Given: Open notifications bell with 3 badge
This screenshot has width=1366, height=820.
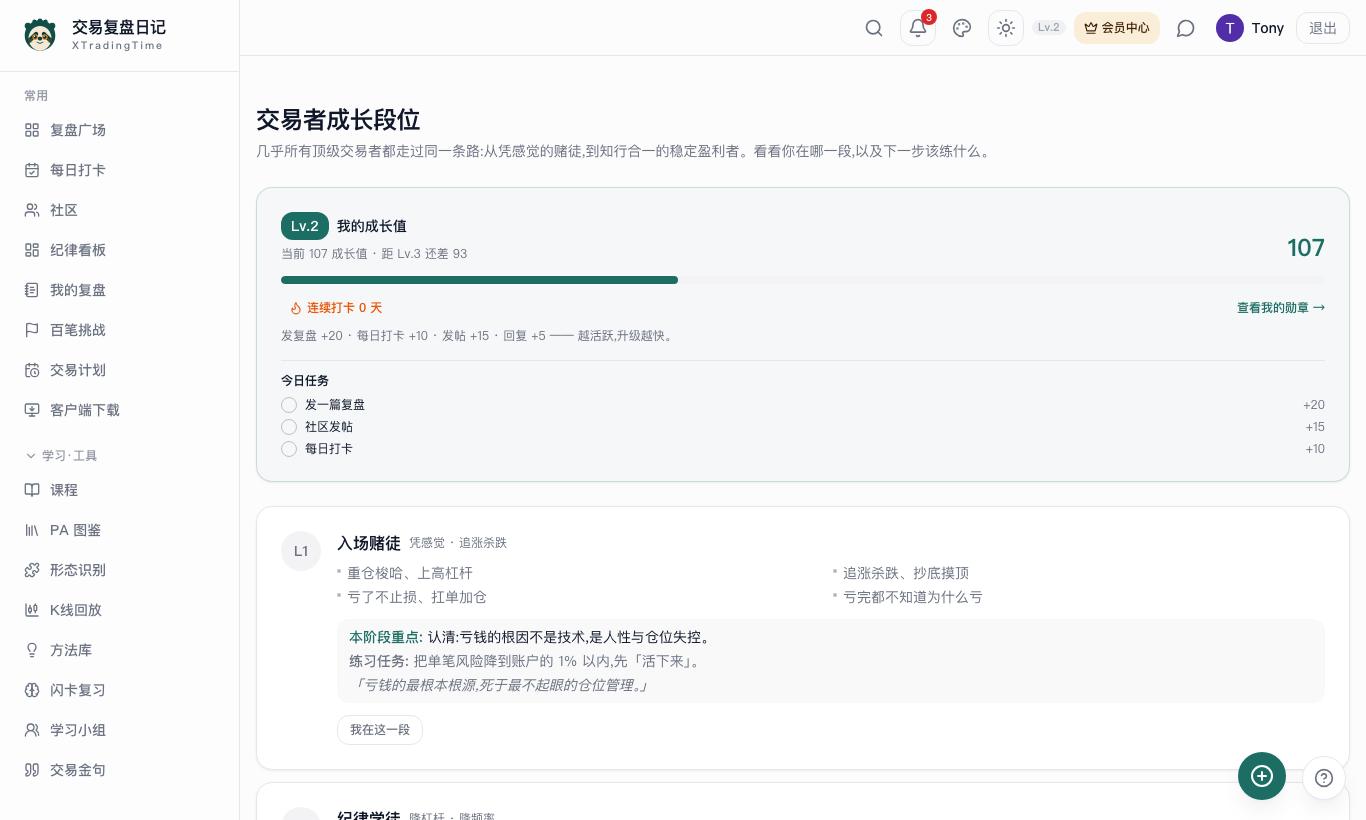Looking at the screenshot, I should coord(918,28).
